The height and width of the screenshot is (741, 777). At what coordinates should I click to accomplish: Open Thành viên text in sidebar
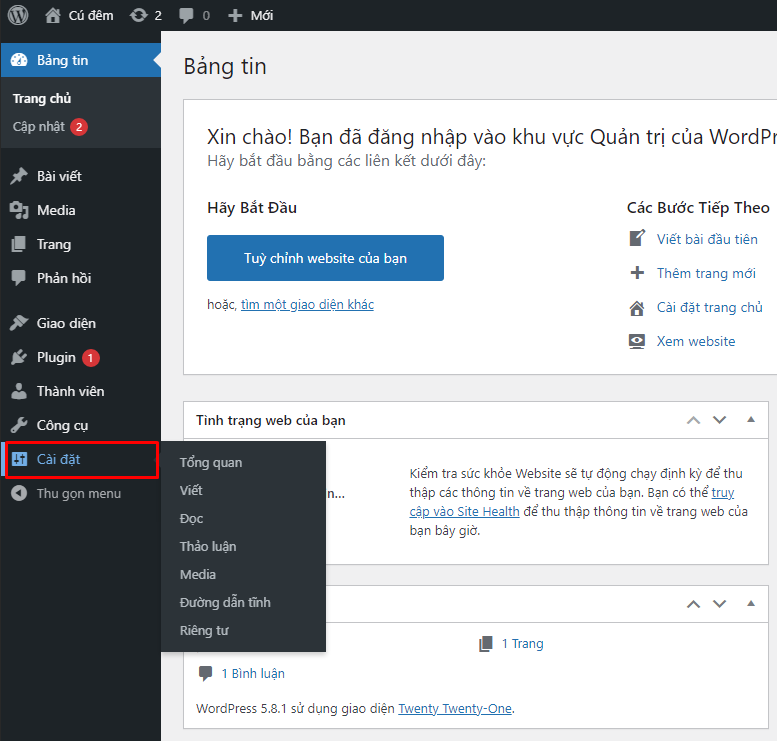[71, 391]
